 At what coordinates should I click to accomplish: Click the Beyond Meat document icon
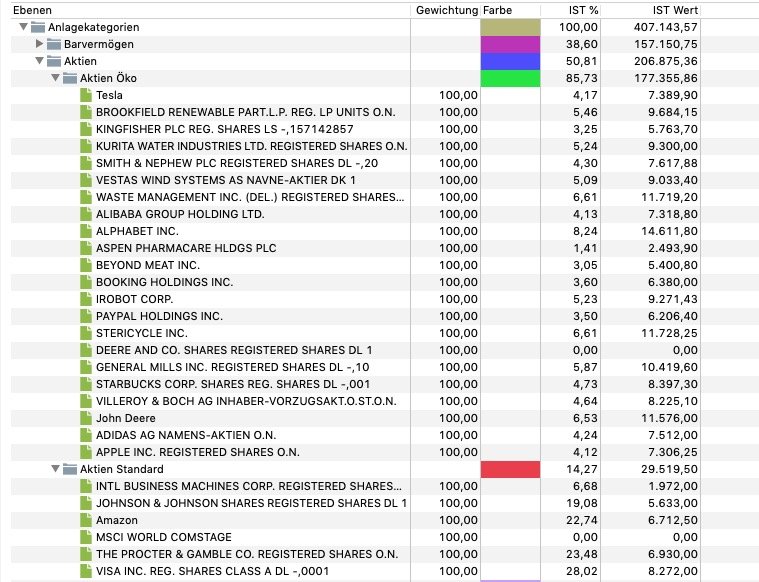click(x=86, y=265)
